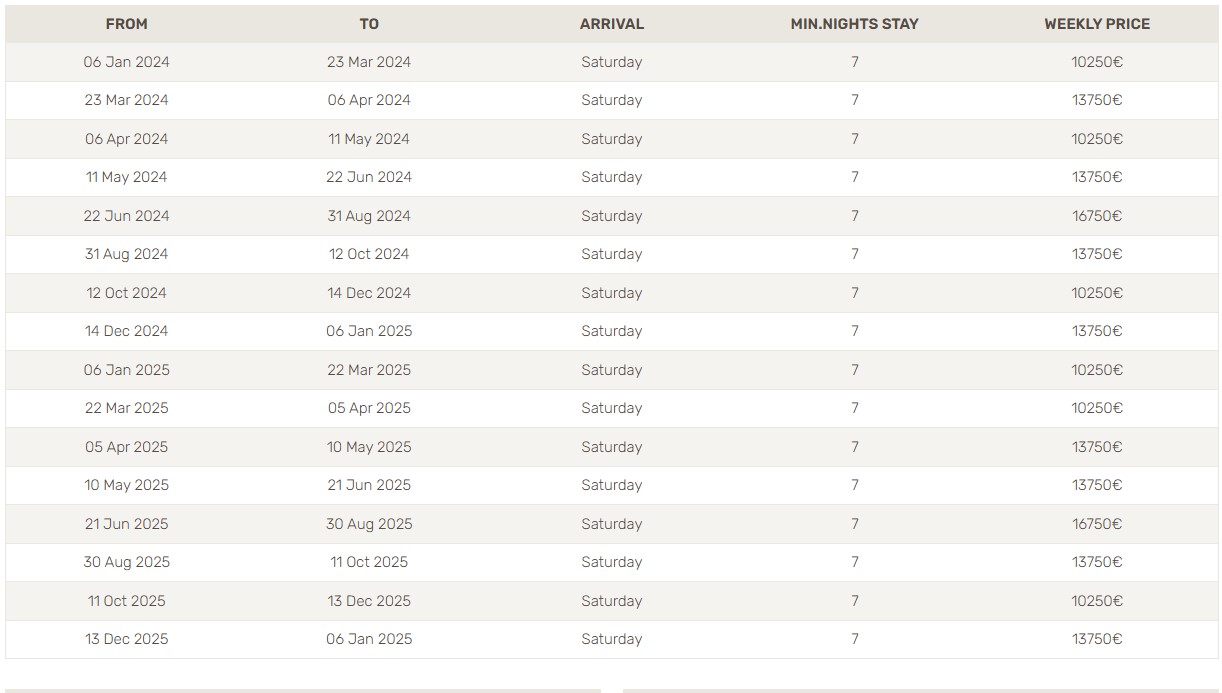The height and width of the screenshot is (693, 1222).
Task: Click the FROM column header
Action: [x=126, y=24]
